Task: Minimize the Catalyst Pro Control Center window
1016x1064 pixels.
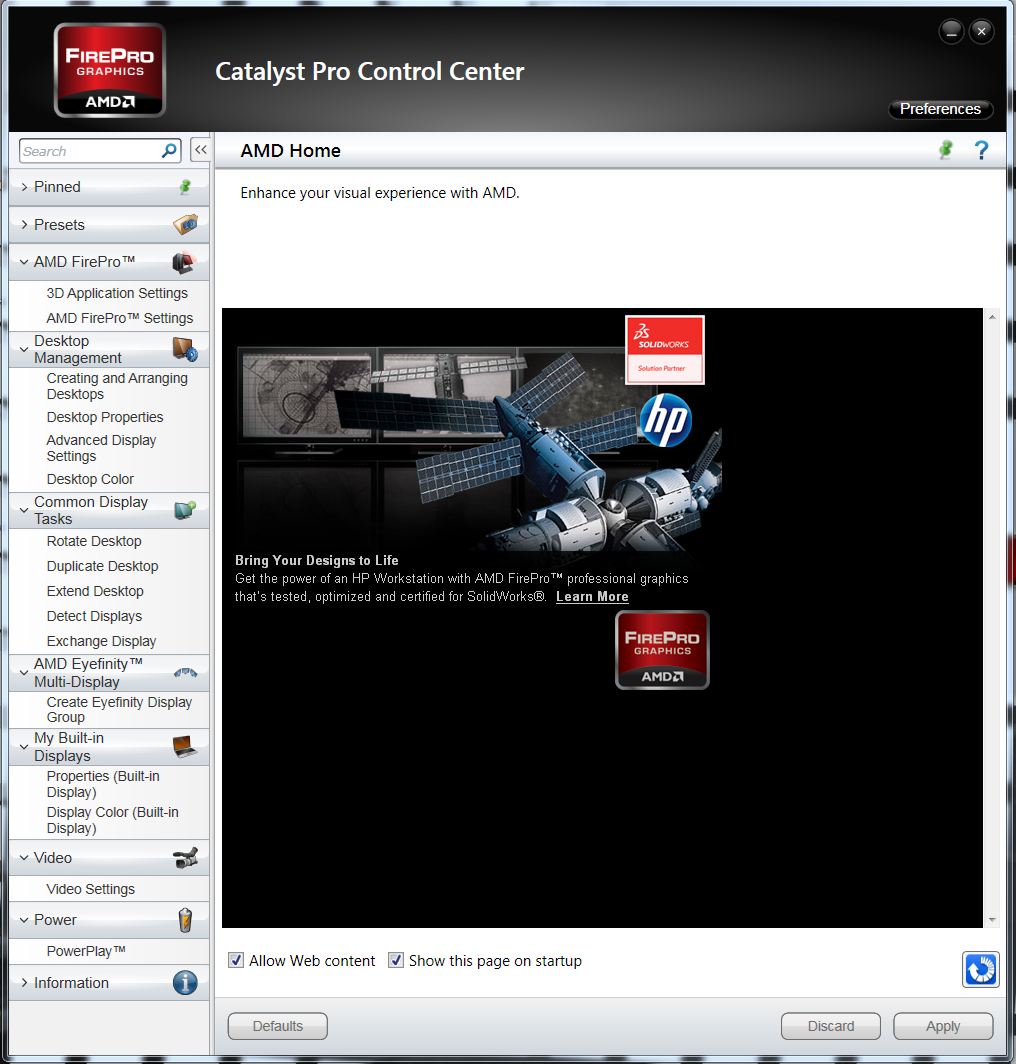Action: point(952,31)
